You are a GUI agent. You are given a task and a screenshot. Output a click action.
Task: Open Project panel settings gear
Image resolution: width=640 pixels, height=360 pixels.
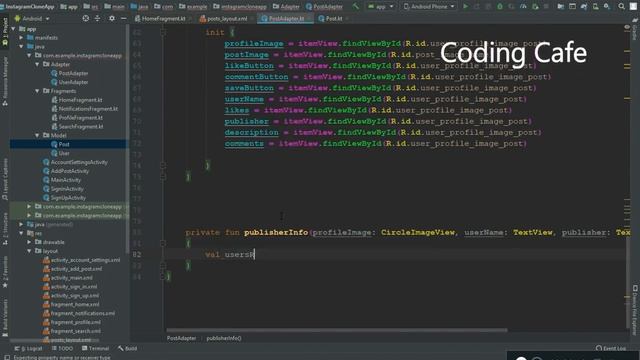click(112, 18)
